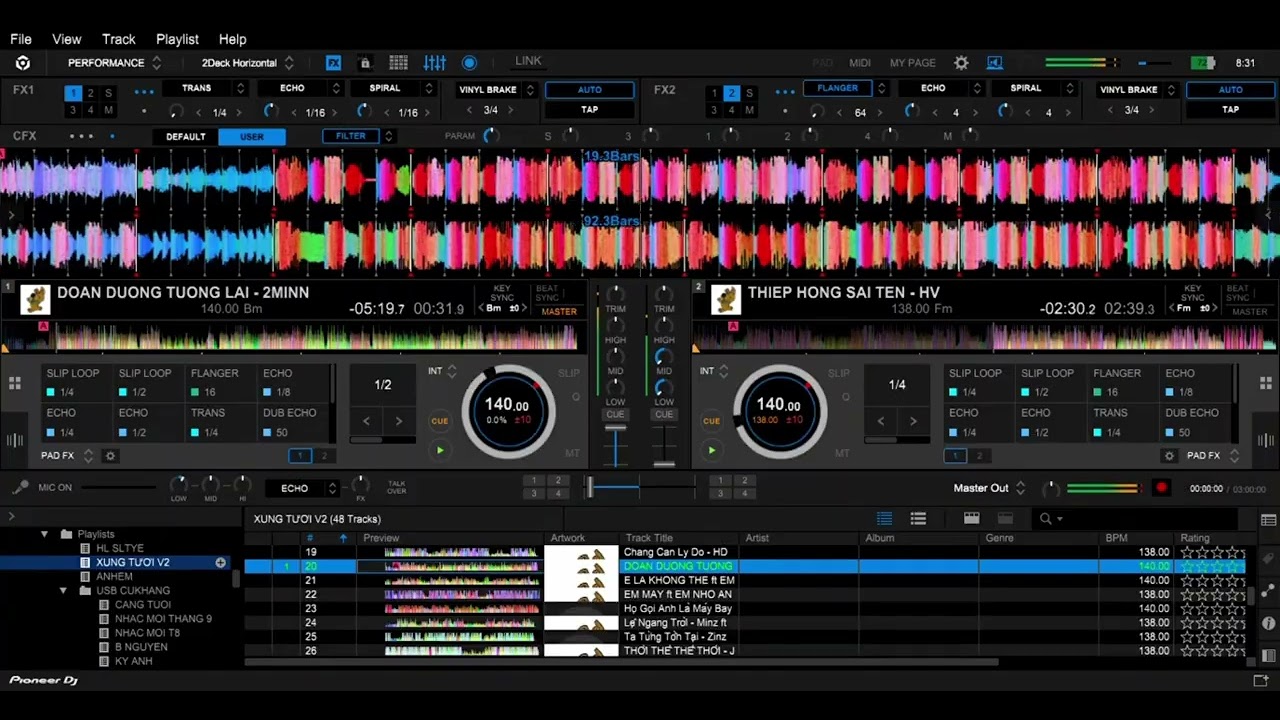
Task: Click the MIDI button
Action: tap(860, 63)
